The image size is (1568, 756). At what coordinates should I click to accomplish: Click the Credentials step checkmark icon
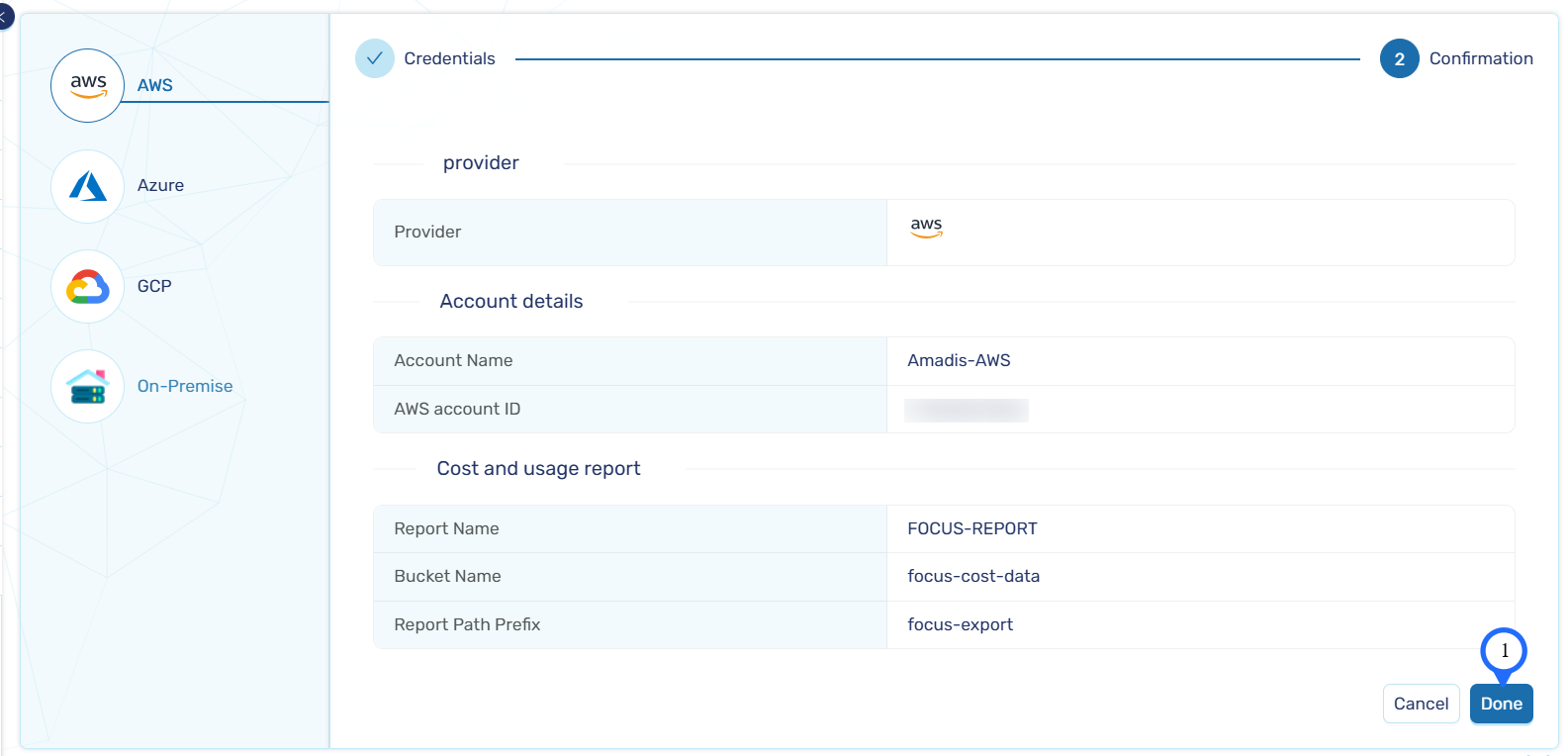tap(375, 58)
